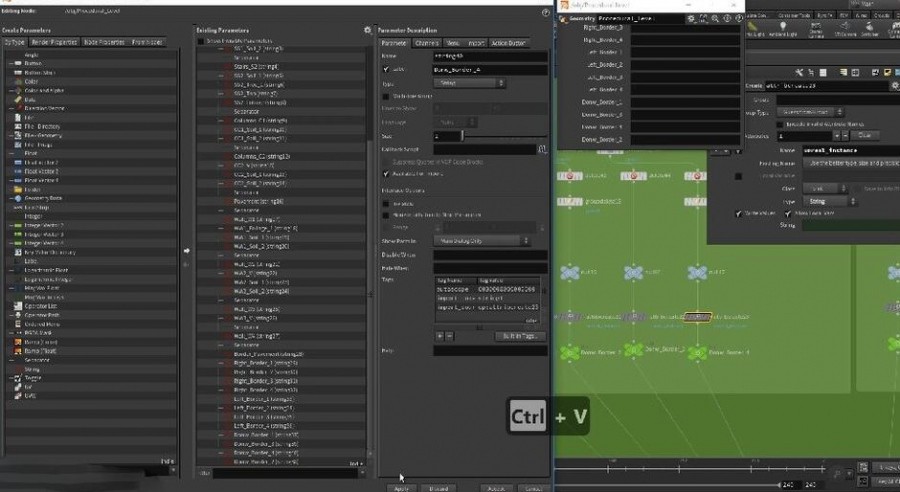The width and height of the screenshot is (900, 492).
Task: Toggle the Write Values checkbox
Action: [739, 214]
